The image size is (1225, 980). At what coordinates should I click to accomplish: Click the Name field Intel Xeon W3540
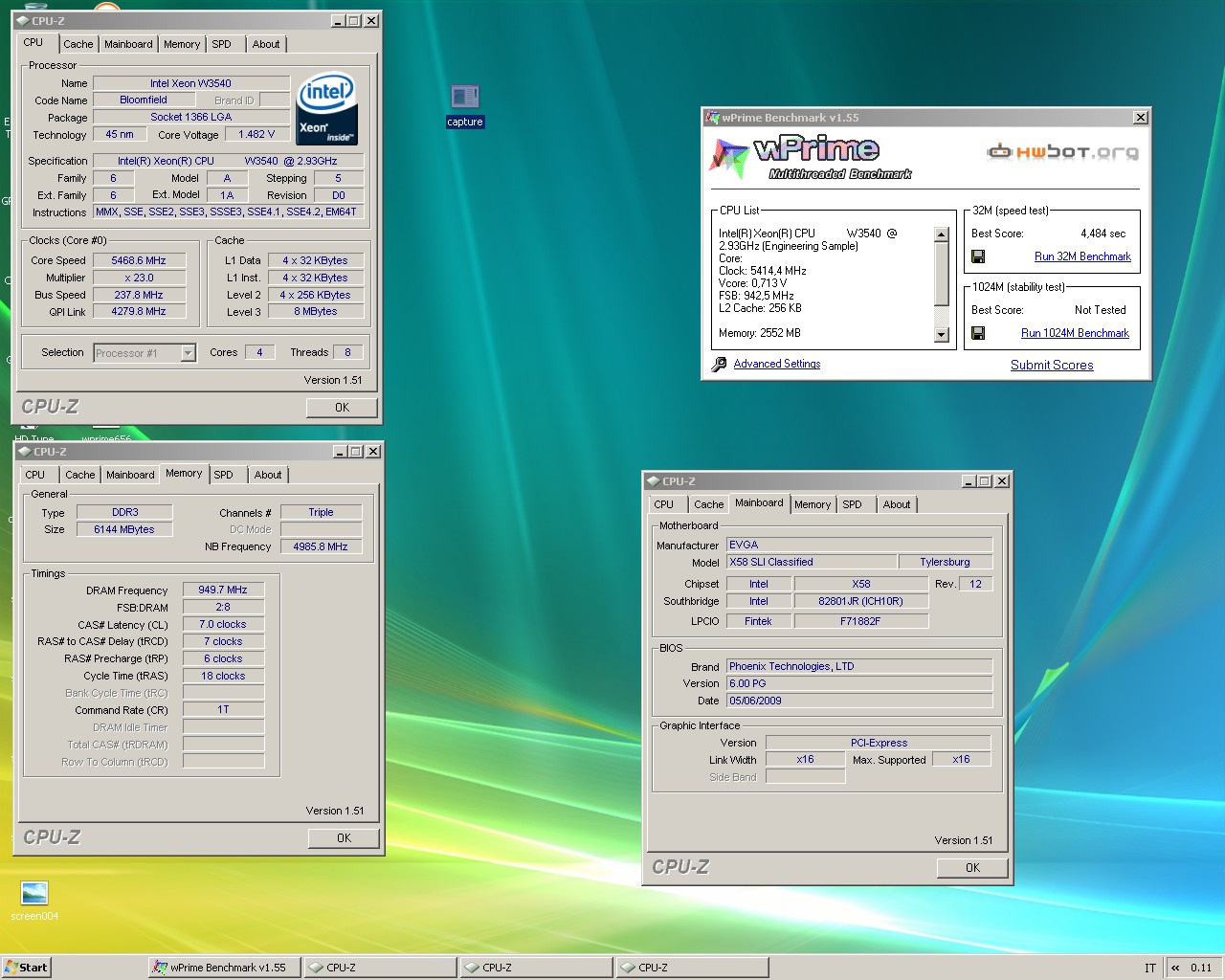click(x=191, y=83)
